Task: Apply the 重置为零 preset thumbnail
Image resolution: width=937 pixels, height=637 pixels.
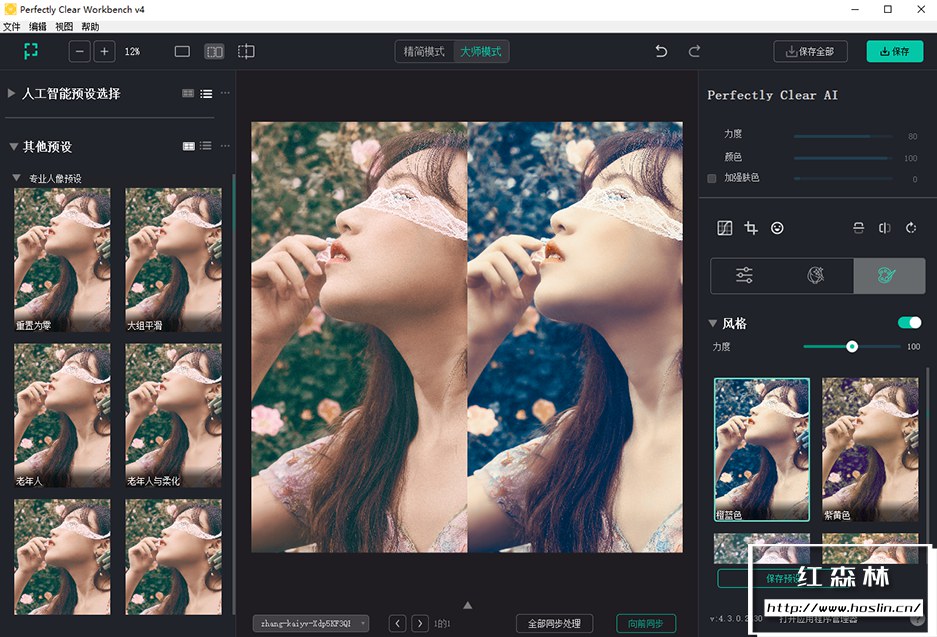Action: click(x=62, y=260)
